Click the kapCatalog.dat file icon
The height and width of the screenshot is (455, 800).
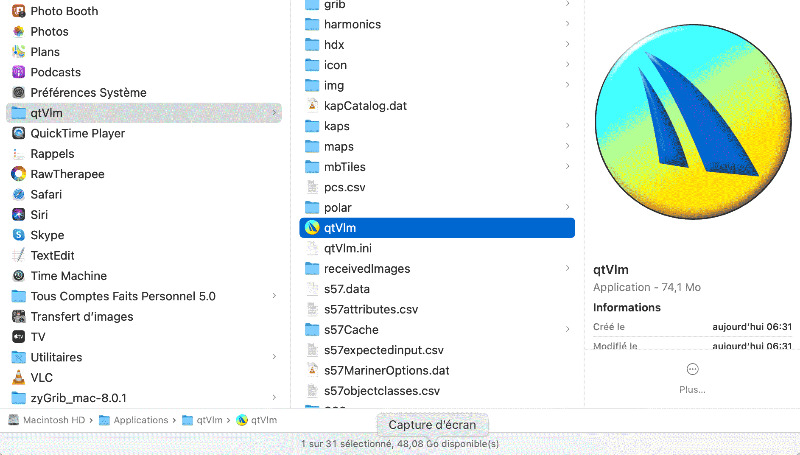(x=312, y=105)
